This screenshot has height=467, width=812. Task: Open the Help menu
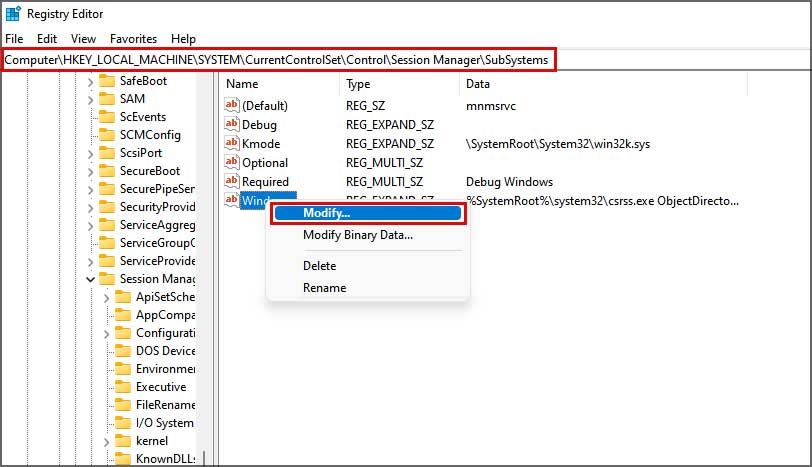[x=183, y=39]
